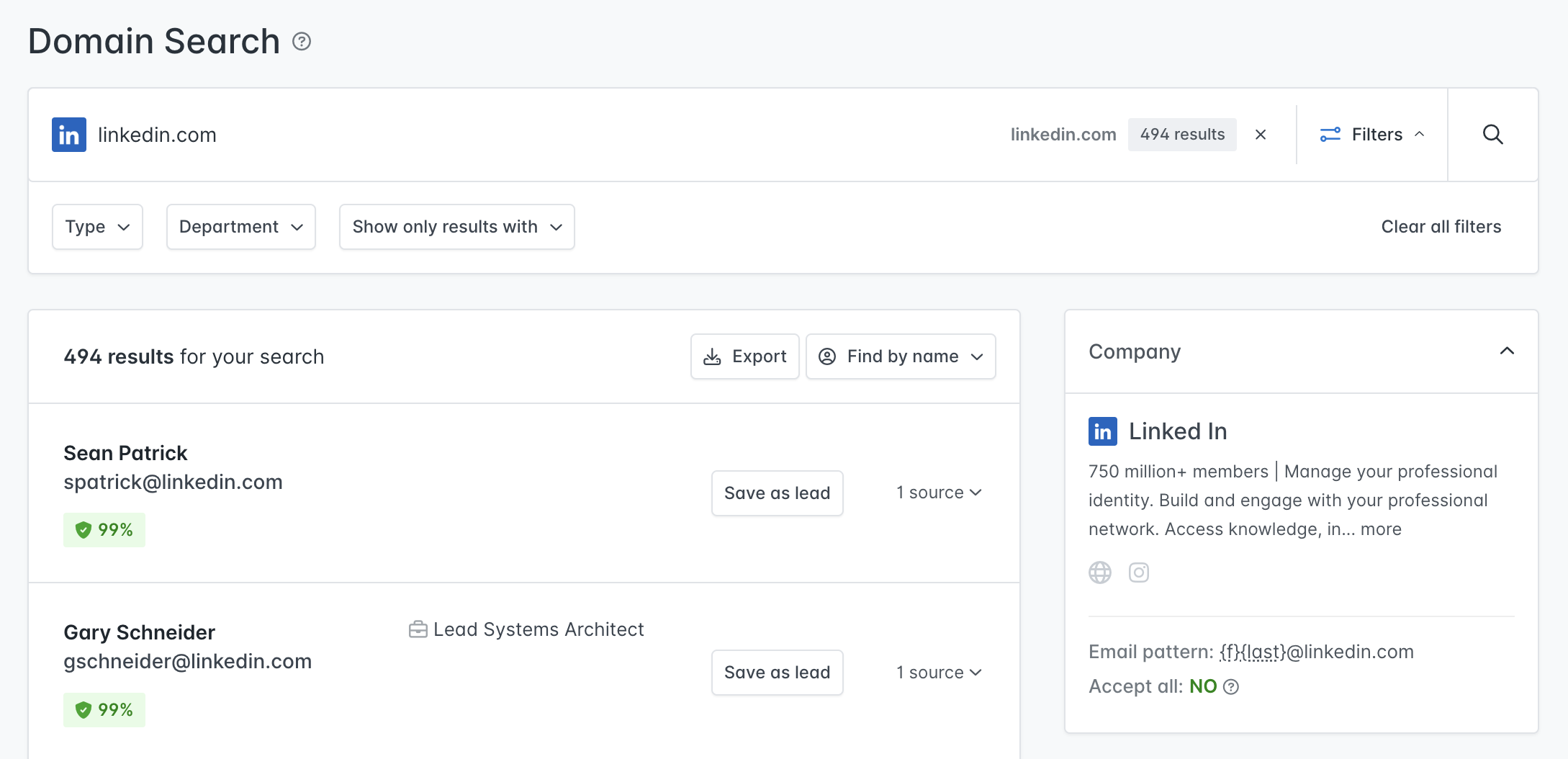Click the magnifying glass search icon
The image size is (1568, 759).
click(1492, 135)
